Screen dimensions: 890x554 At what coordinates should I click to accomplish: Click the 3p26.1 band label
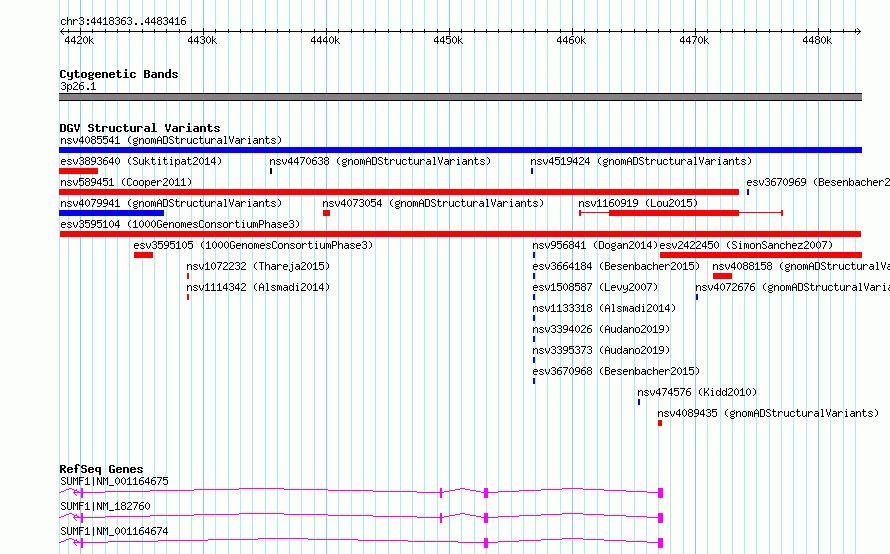tap(78, 86)
